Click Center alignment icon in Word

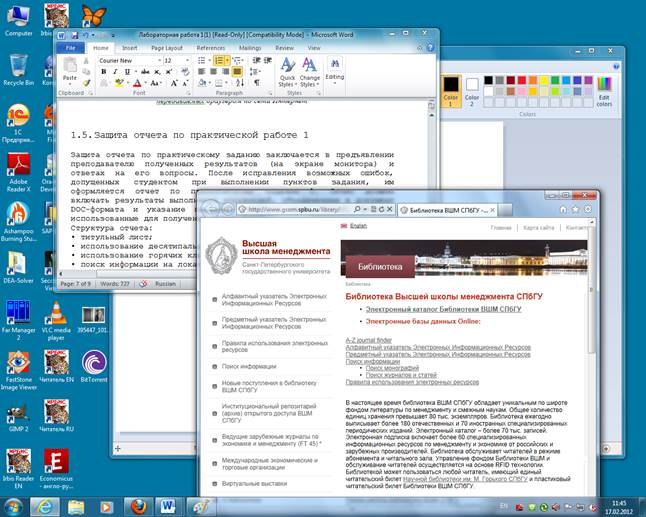coord(213,72)
